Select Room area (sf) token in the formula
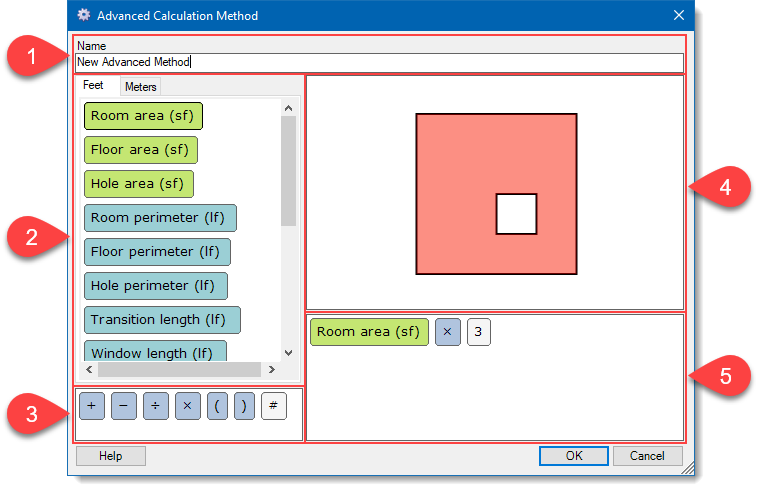This screenshot has width=760, height=491. [x=369, y=332]
